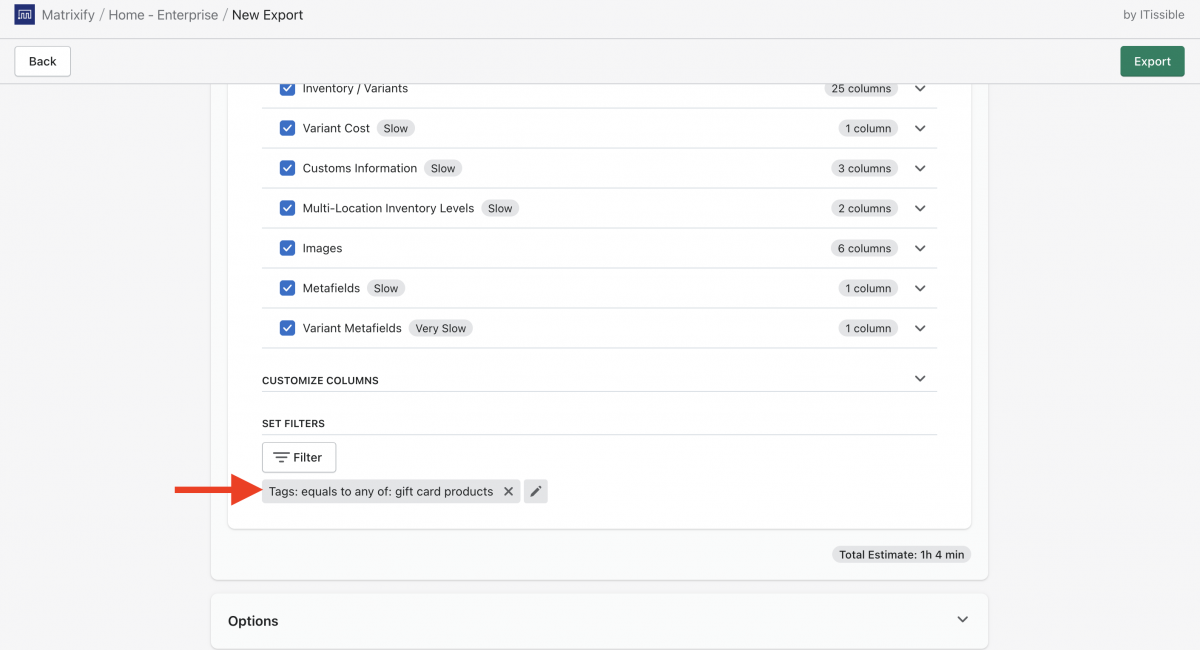Open the Filter funnel tool
Screen dimensions: 1200x650
[x=298, y=457]
